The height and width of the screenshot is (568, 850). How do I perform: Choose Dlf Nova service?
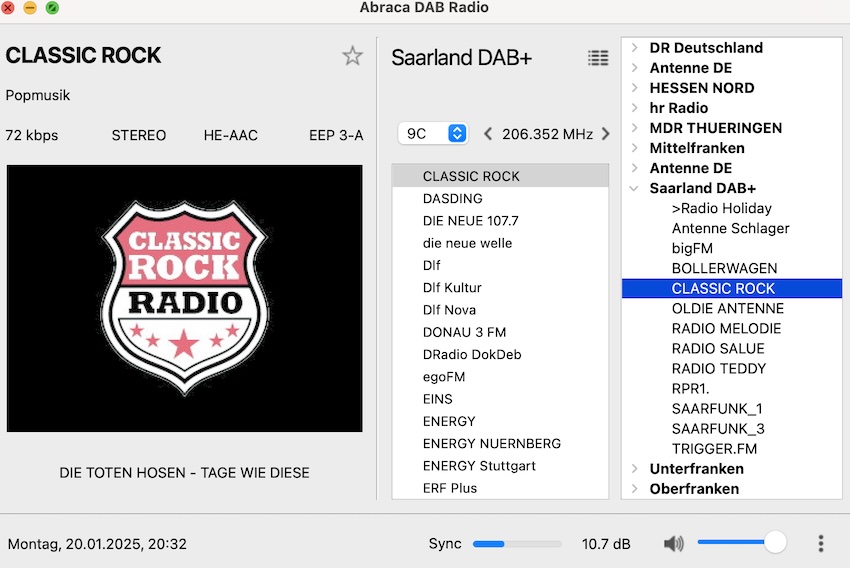[x=500, y=309]
